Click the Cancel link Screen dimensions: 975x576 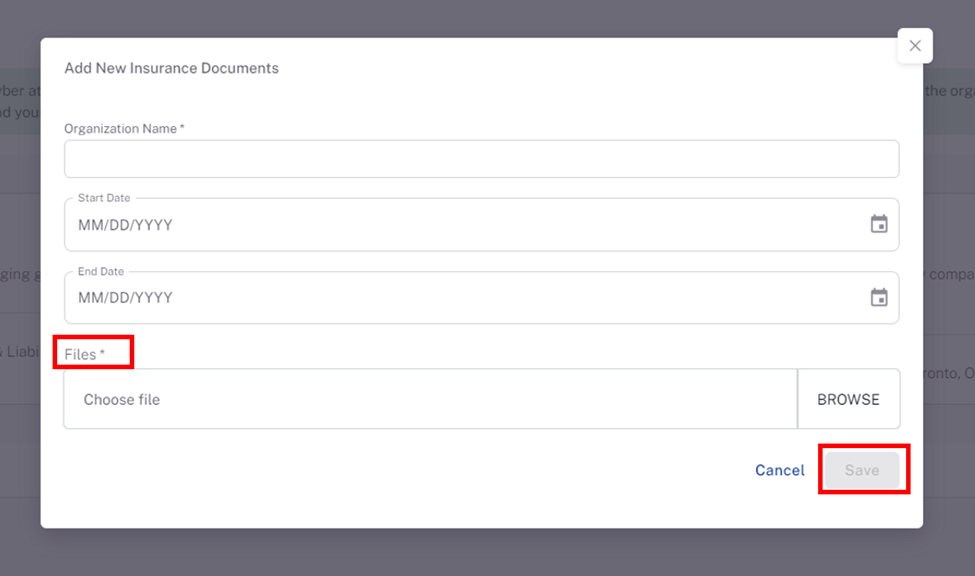780,470
